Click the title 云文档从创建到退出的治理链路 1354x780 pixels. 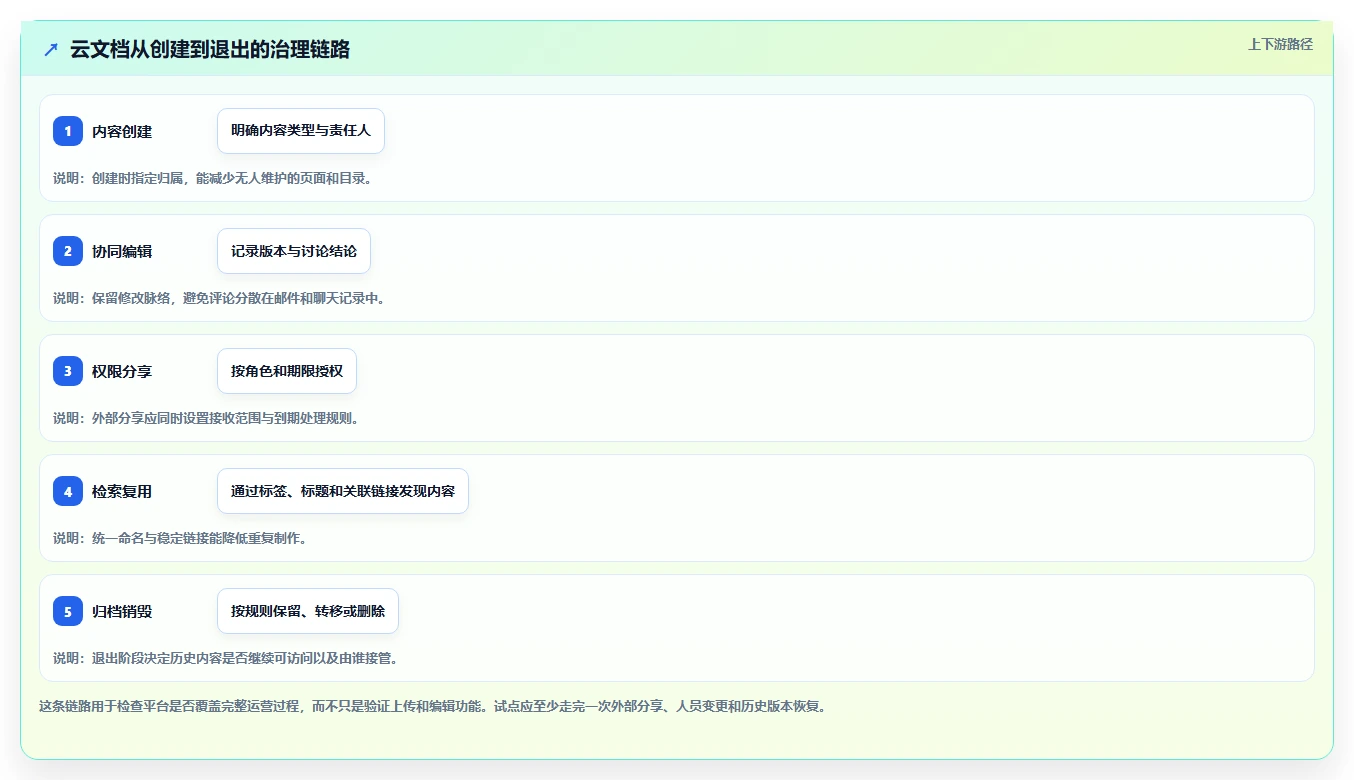(210, 49)
